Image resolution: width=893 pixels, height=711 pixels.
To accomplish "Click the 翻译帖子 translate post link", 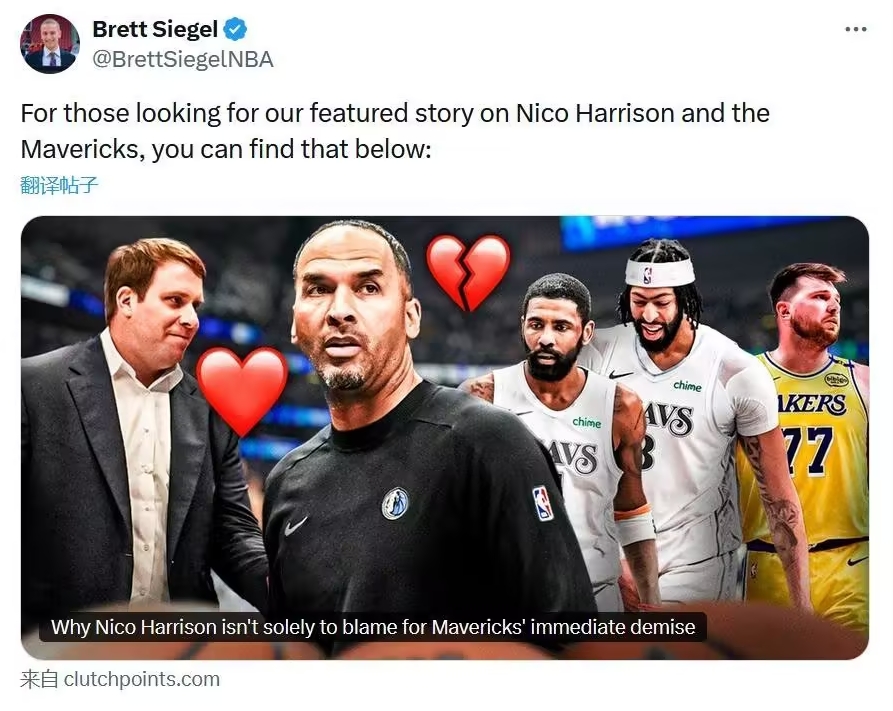I will 59,184.
